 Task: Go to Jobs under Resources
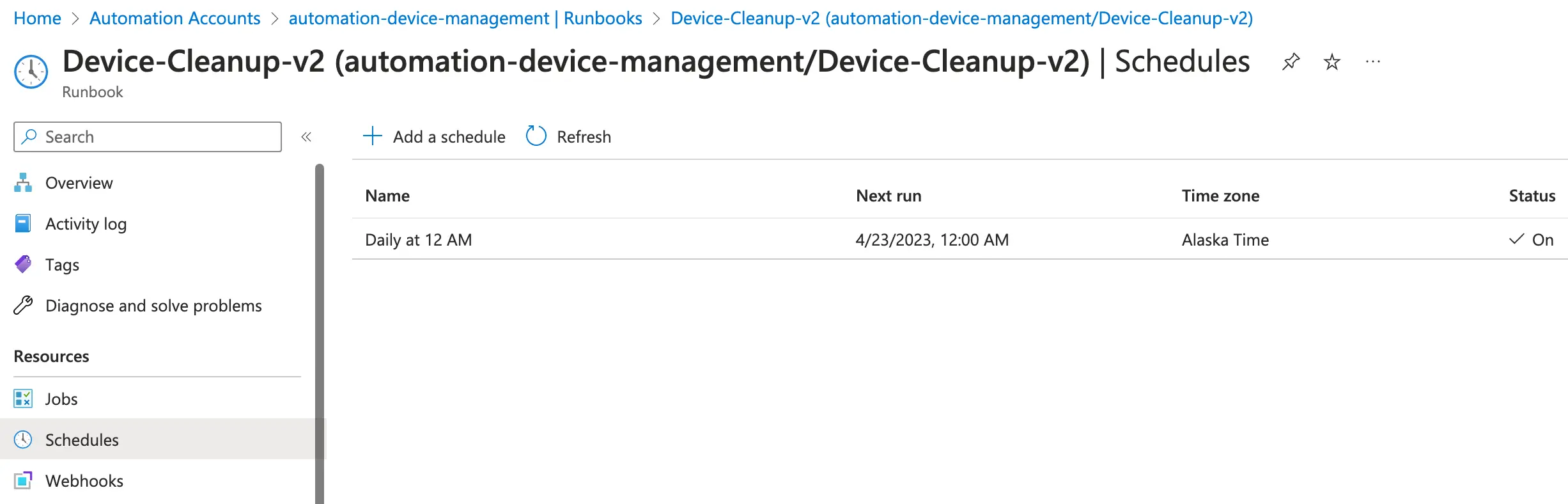pyautogui.click(x=61, y=399)
